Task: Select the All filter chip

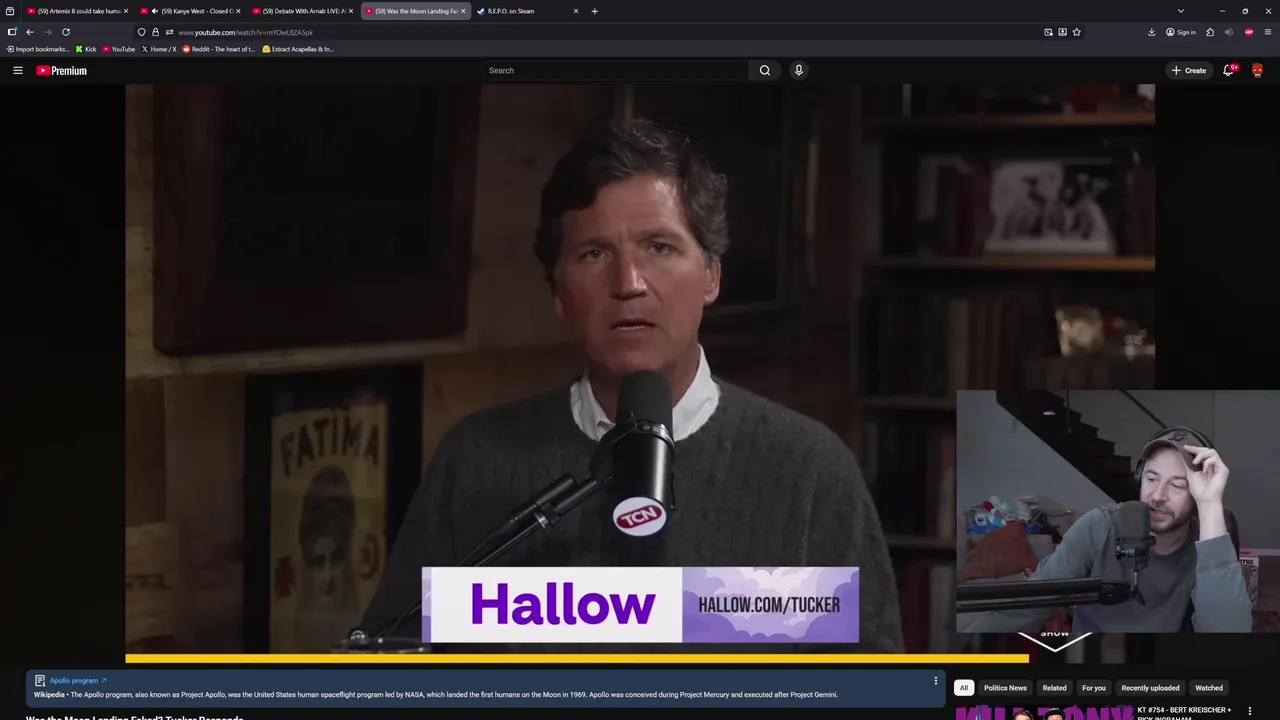Action: pyautogui.click(x=963, y=688)
